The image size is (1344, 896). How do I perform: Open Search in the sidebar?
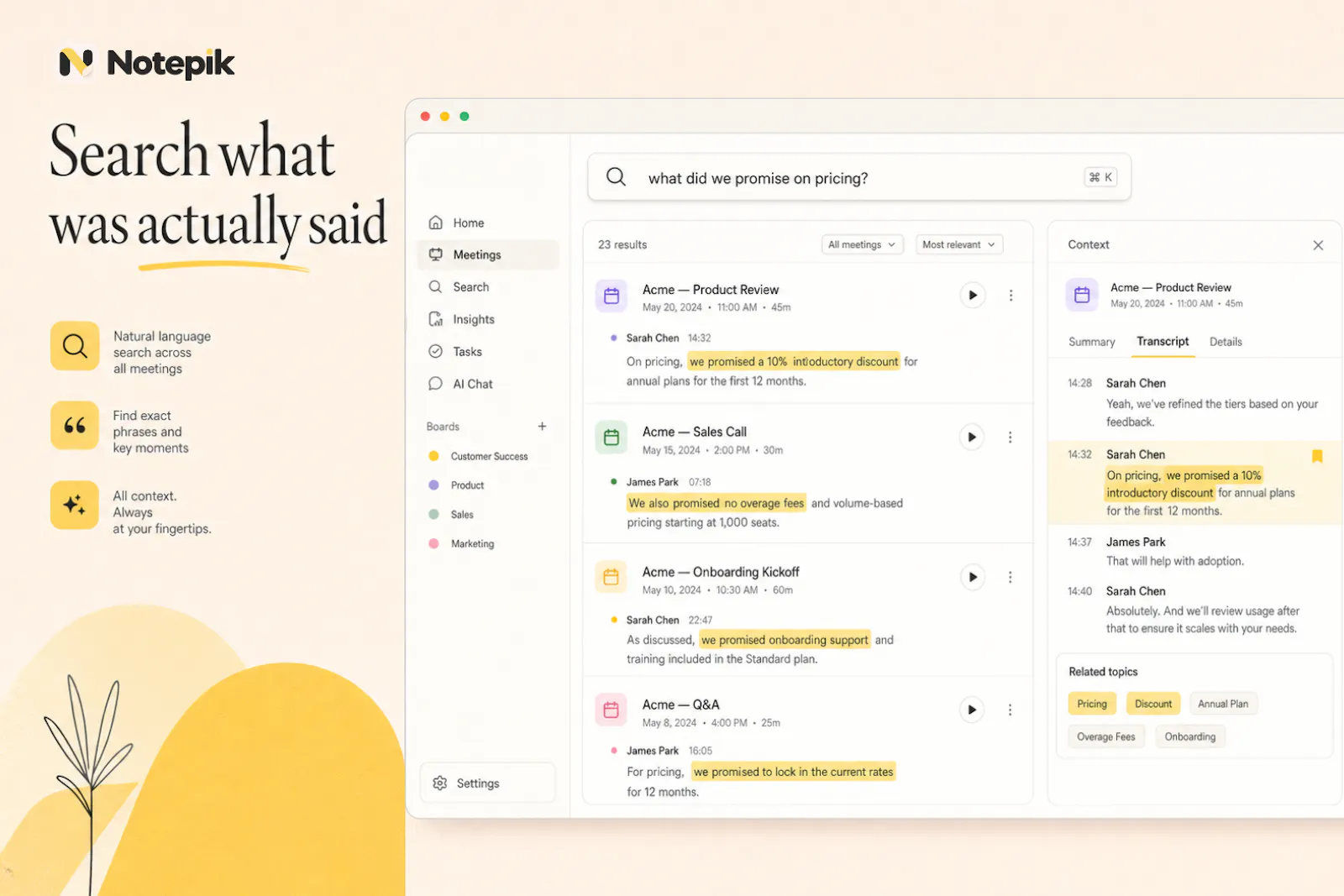489,286
